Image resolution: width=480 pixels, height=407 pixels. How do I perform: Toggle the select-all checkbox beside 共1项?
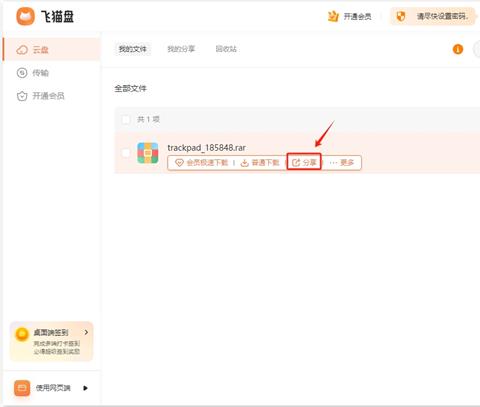[126, 119]
